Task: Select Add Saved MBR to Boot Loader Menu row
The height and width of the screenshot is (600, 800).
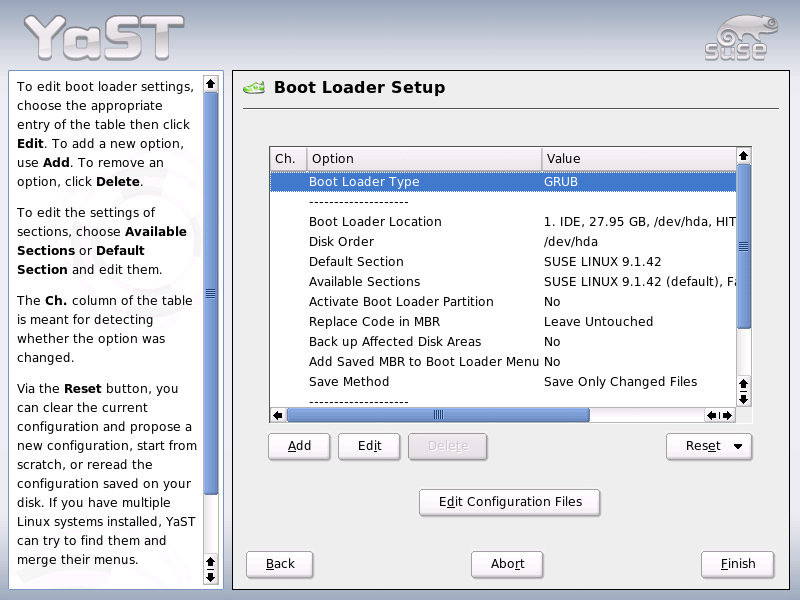Action: click(503, 362)
